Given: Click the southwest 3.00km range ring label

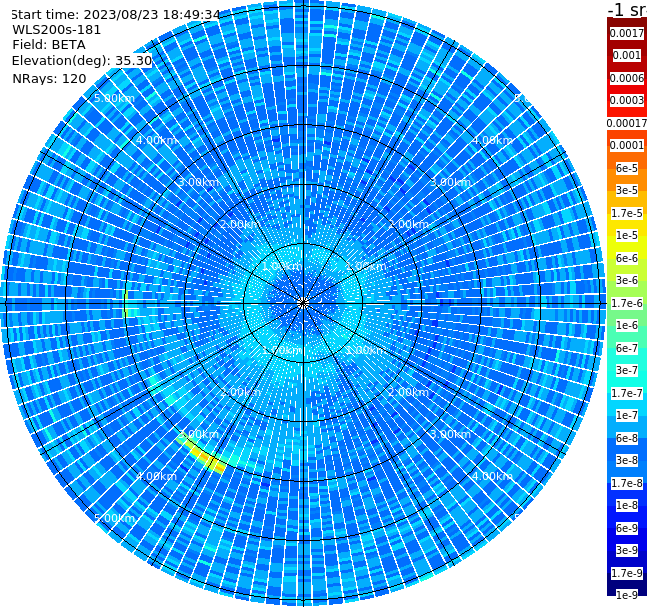Looking at the screenshot, I should [198, 434].
